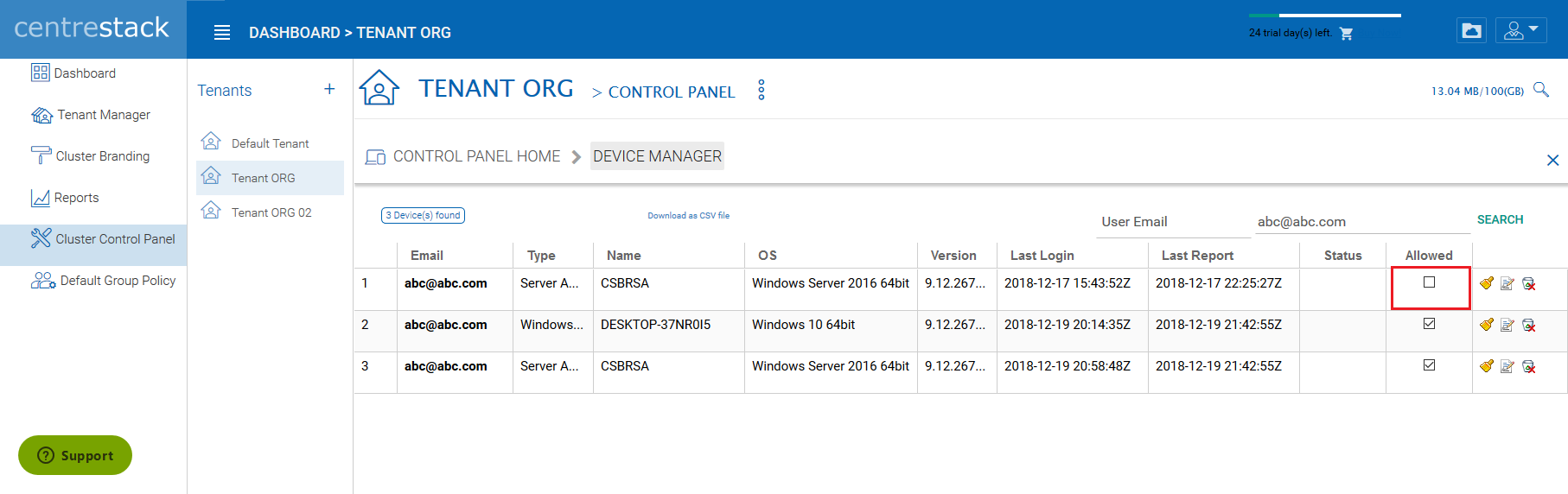
Task: Click the Control Panel Home devices icon
Action: point(375,157)
